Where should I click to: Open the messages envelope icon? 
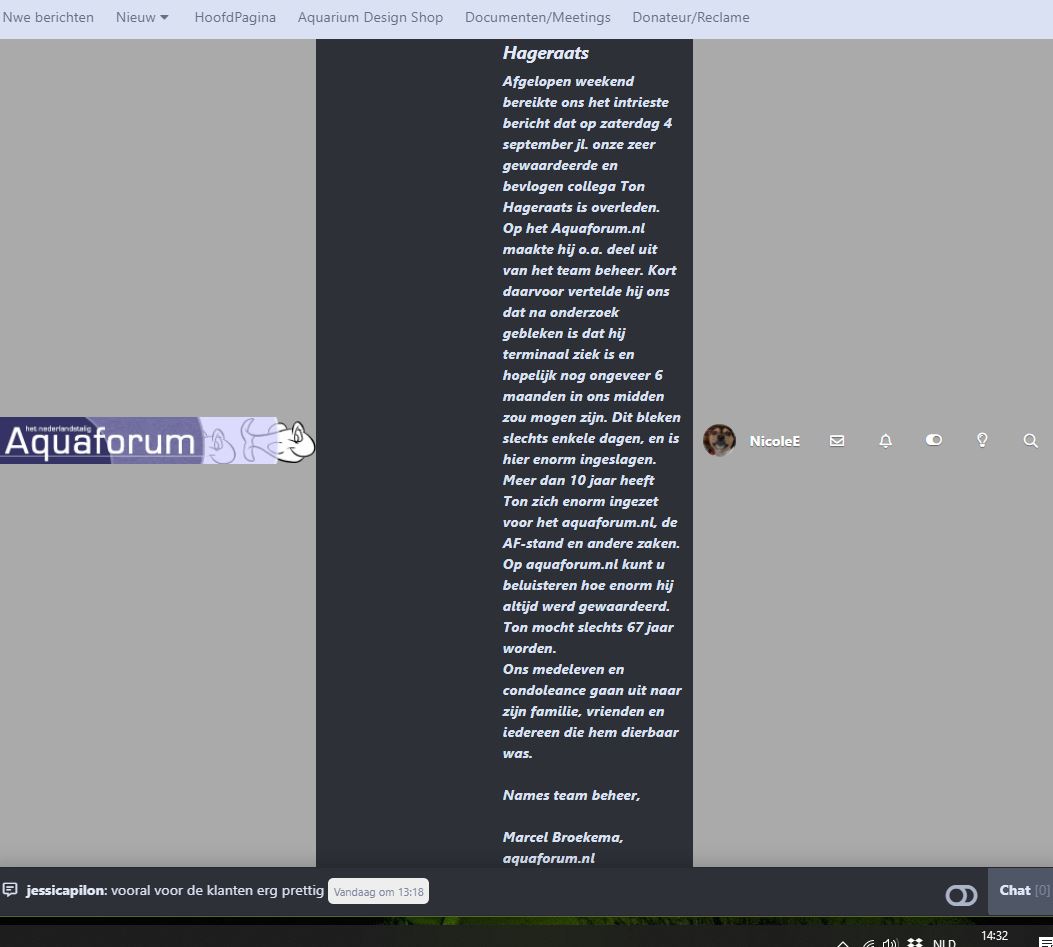(837, 440)
